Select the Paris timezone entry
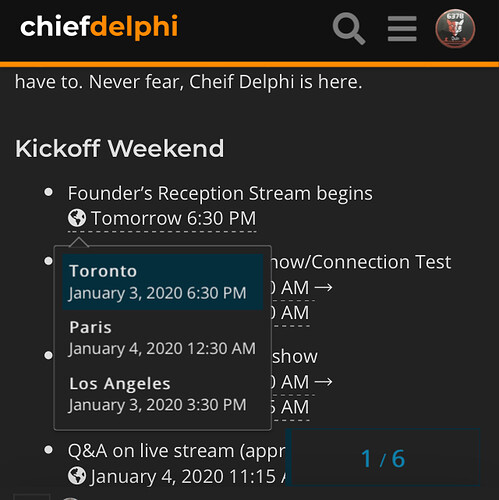499x500 pixels. pyautogui.click(x=163, y=338)
